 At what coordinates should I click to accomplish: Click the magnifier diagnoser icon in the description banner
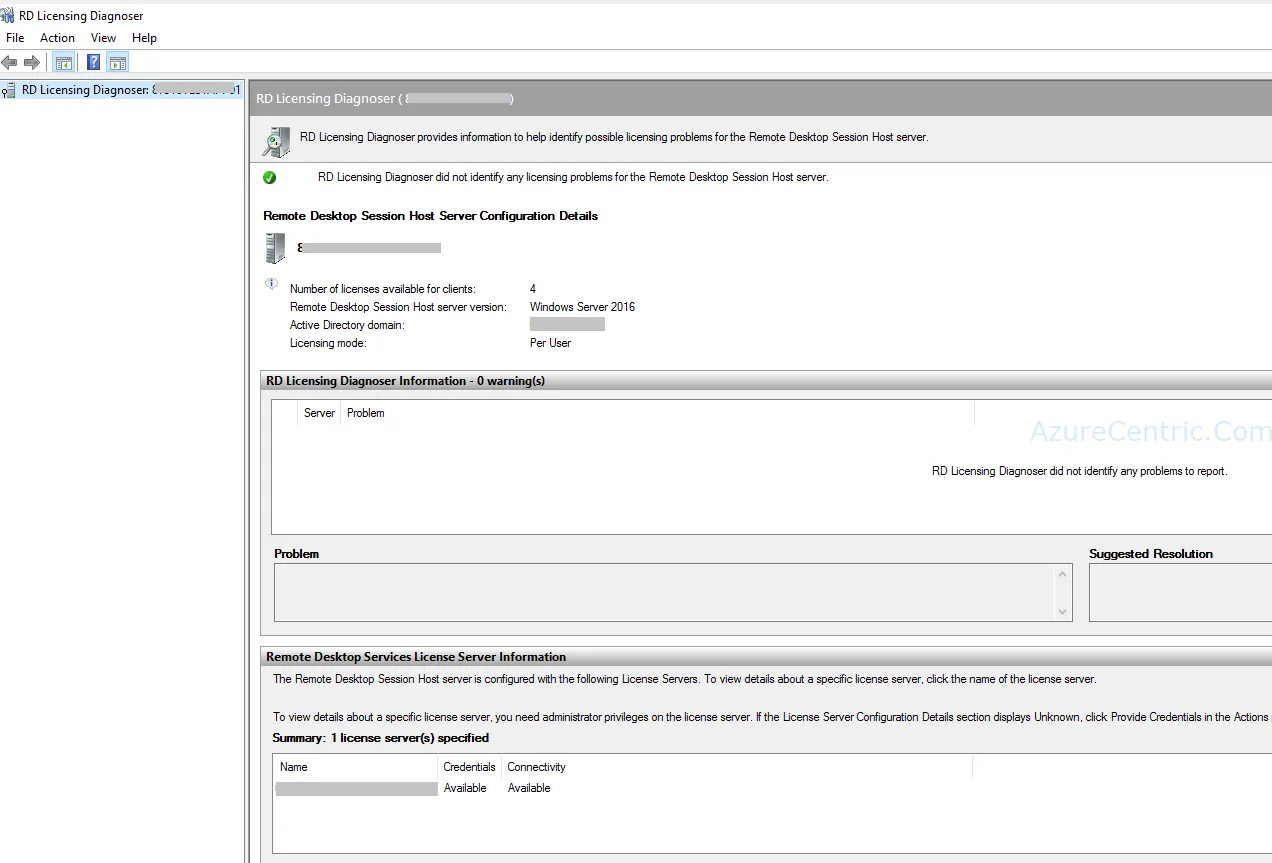(x=276, y=141)
